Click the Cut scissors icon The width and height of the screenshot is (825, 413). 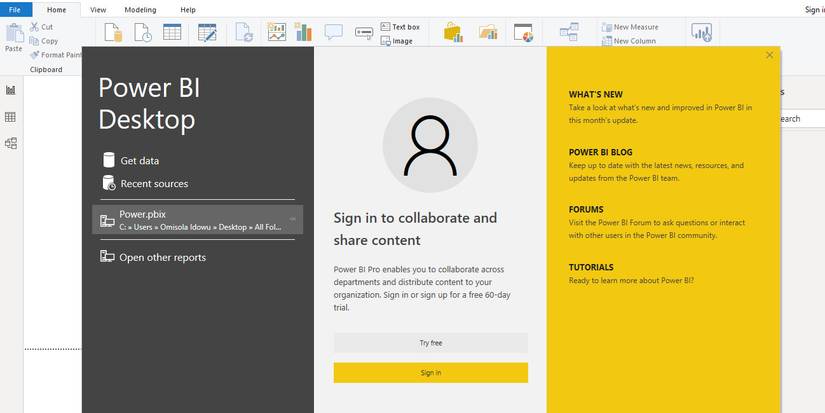pos(34,27)
